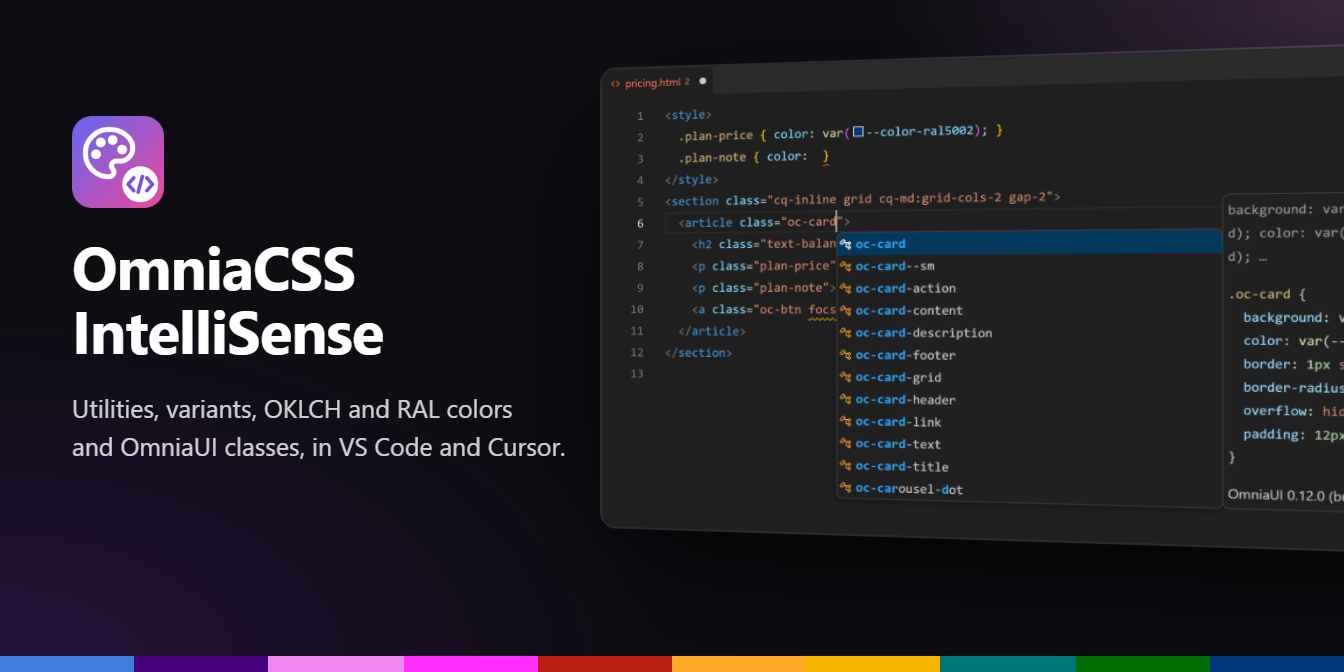Open the pricing.html editor tab
This screenshot has width=1344, height=672.
tap(657, 82)
